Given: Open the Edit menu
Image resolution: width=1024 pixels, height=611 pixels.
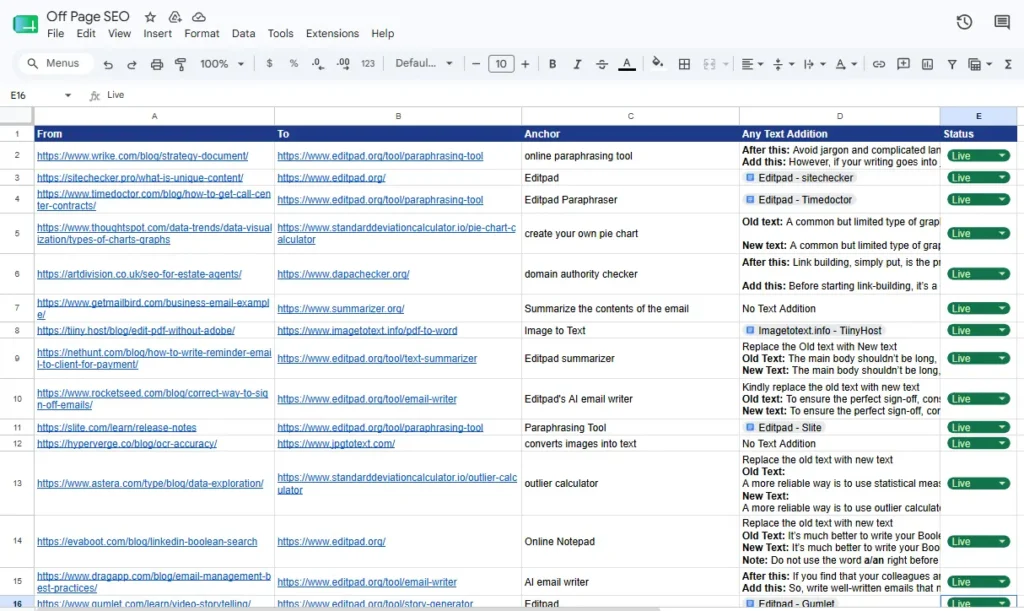Looking at the screenshot, I should pos(86,33).
